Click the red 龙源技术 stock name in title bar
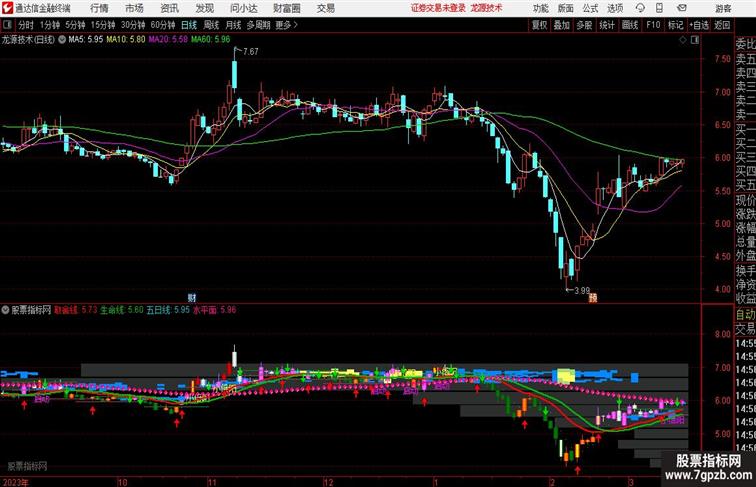Screen dimensions: 756x487 click(486, 8)
